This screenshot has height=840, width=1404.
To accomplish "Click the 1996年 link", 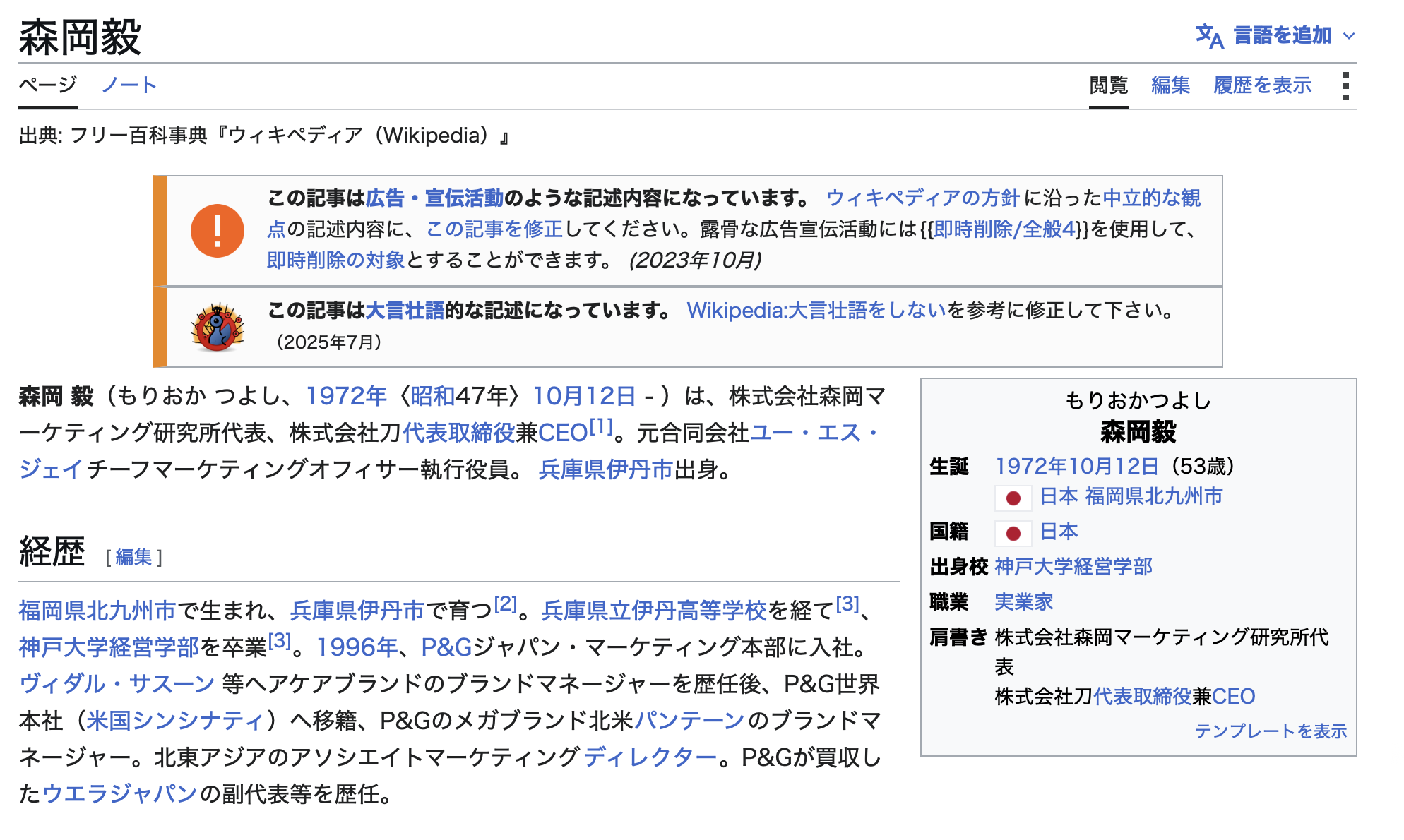I will click(x=357, y=647).
